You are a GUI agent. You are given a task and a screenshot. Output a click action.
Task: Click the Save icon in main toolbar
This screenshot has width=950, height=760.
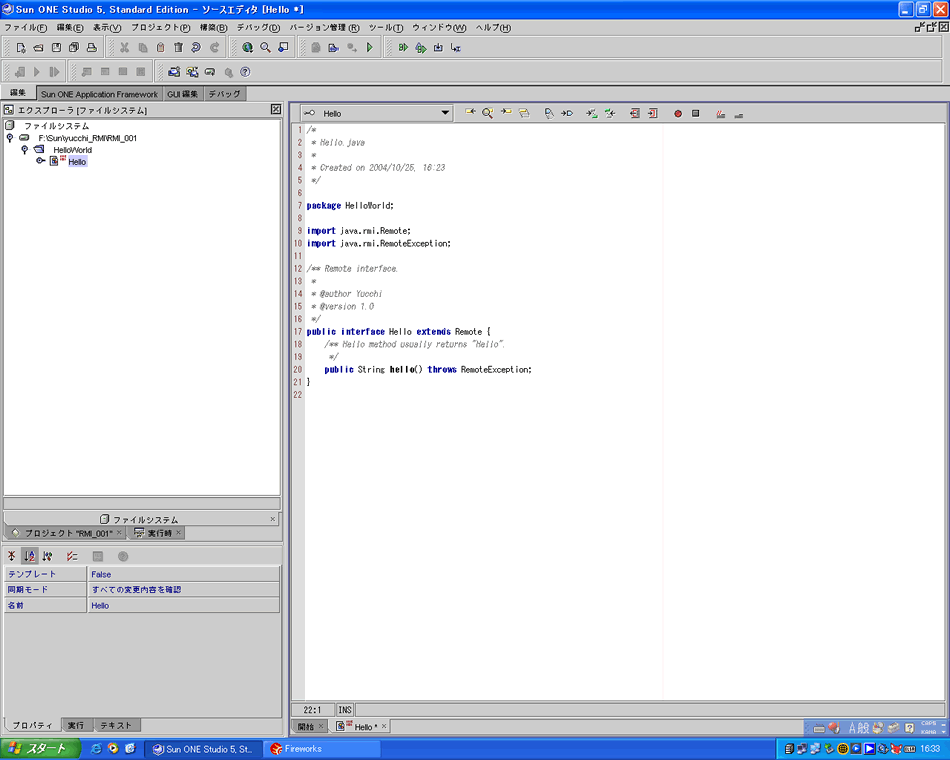tap(56, 47)
